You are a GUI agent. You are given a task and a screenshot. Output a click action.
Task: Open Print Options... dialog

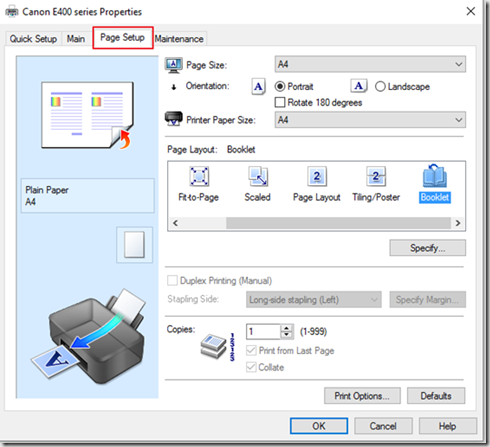click(362, 396)
